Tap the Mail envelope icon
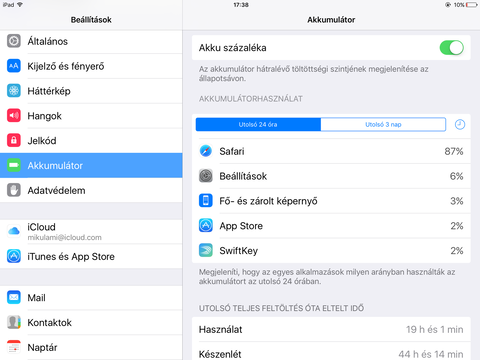Image resolution: width=480 pixels, height=360 pixels. [x=14, y=297]
